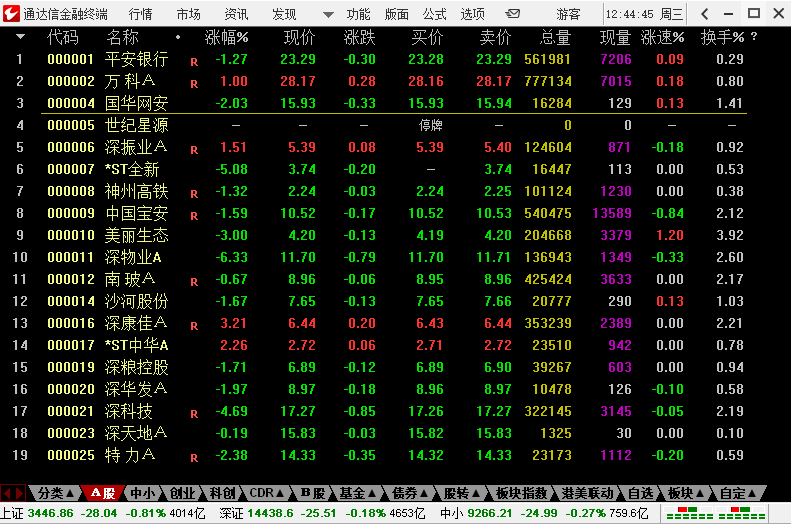The image size is (791, 524).
Task: Switch to the 创业 tab
Action: [182, 493]
